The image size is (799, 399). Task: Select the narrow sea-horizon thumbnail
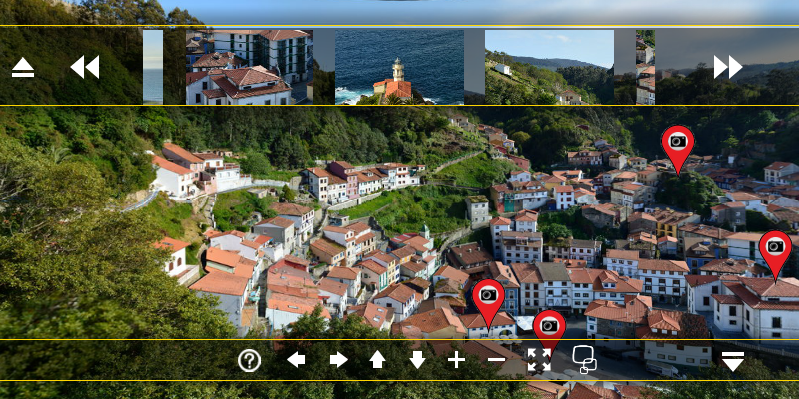(x=153, y=67)
